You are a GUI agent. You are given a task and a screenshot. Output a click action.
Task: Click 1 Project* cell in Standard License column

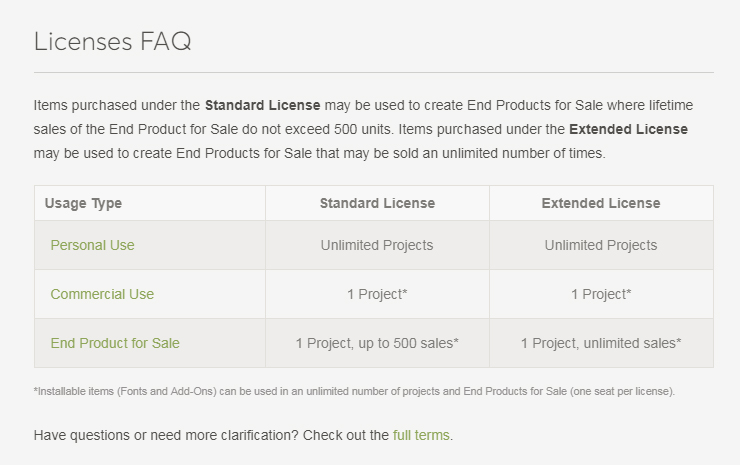(x=377, y=294)
